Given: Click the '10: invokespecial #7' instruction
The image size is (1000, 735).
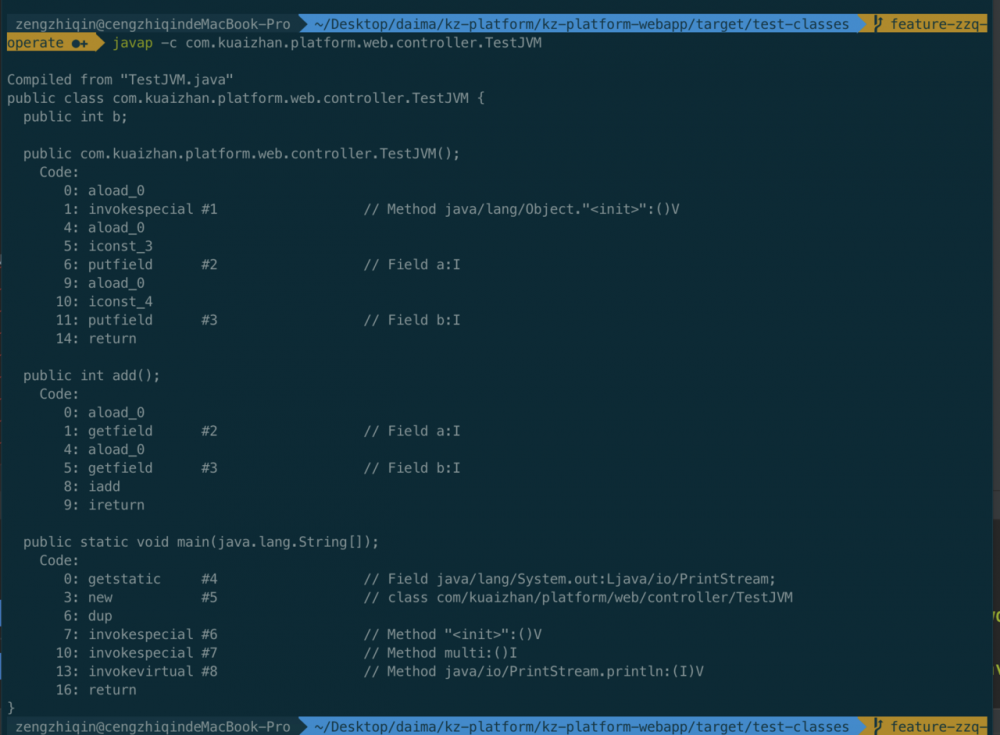Looking at the screenshot, I should [x=136, y=653].
